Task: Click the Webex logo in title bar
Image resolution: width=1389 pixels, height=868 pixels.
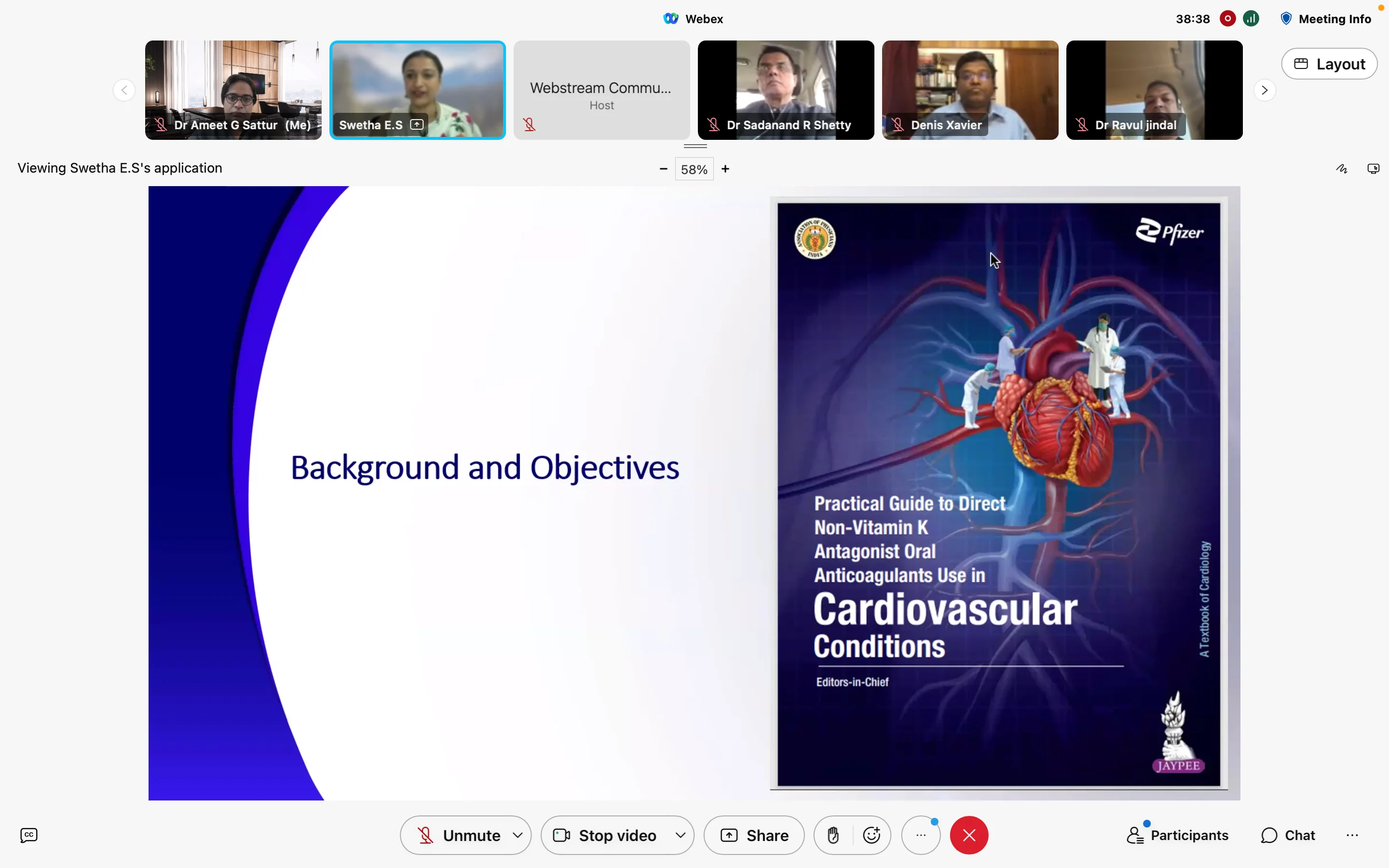Action: point(670,19)
